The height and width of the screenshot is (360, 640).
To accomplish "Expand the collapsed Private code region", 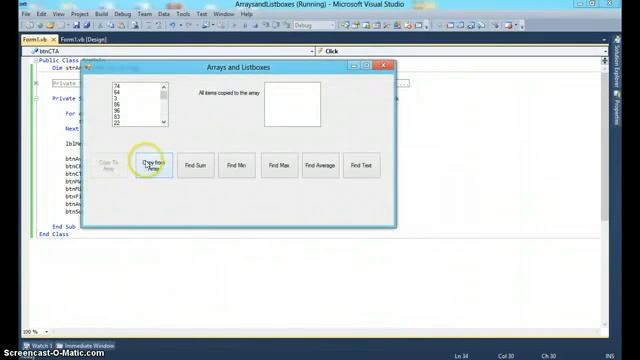I will click(36, 83).
